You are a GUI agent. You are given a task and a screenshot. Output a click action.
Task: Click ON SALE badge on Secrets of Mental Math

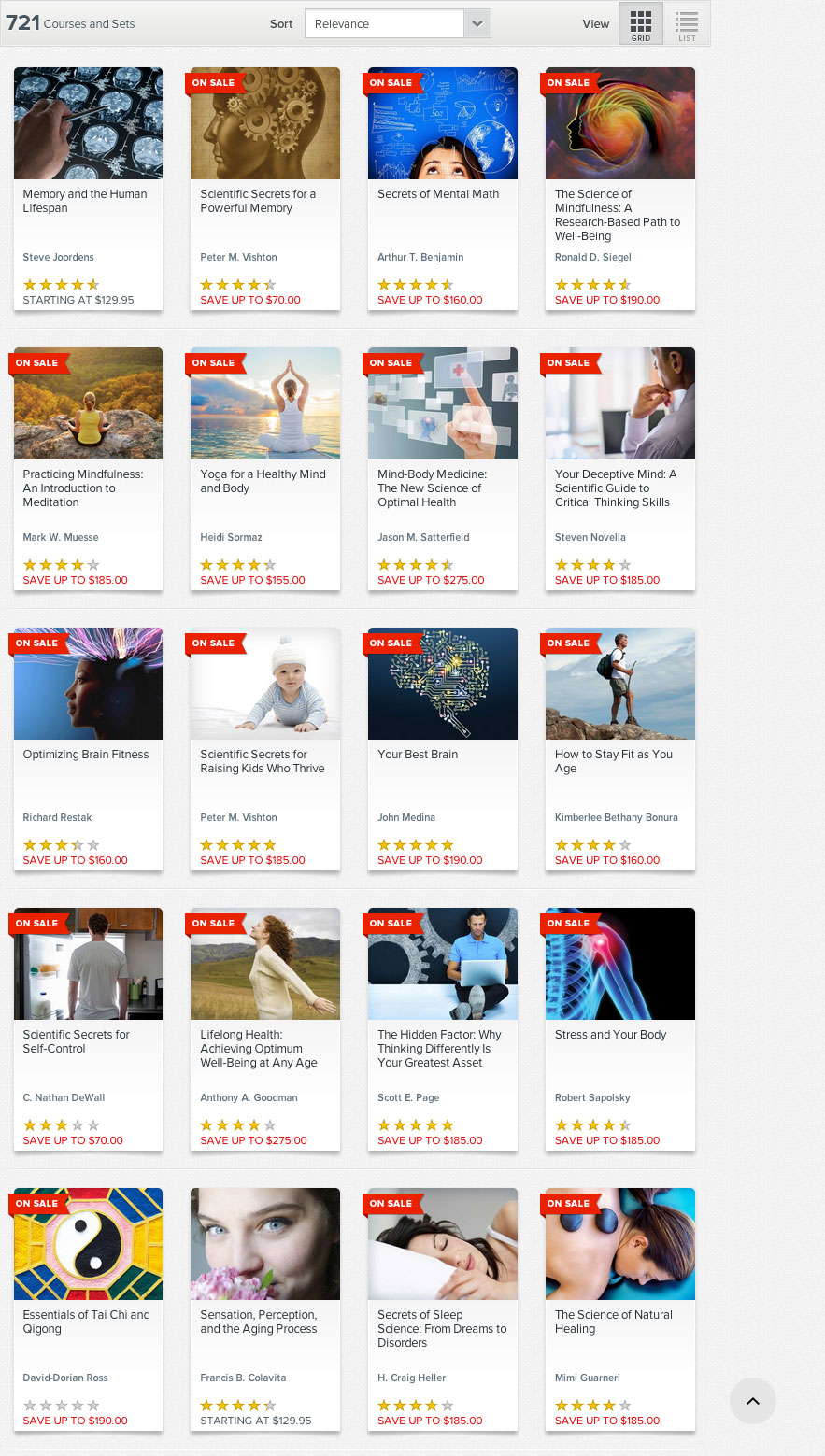(x=392, y=83)
